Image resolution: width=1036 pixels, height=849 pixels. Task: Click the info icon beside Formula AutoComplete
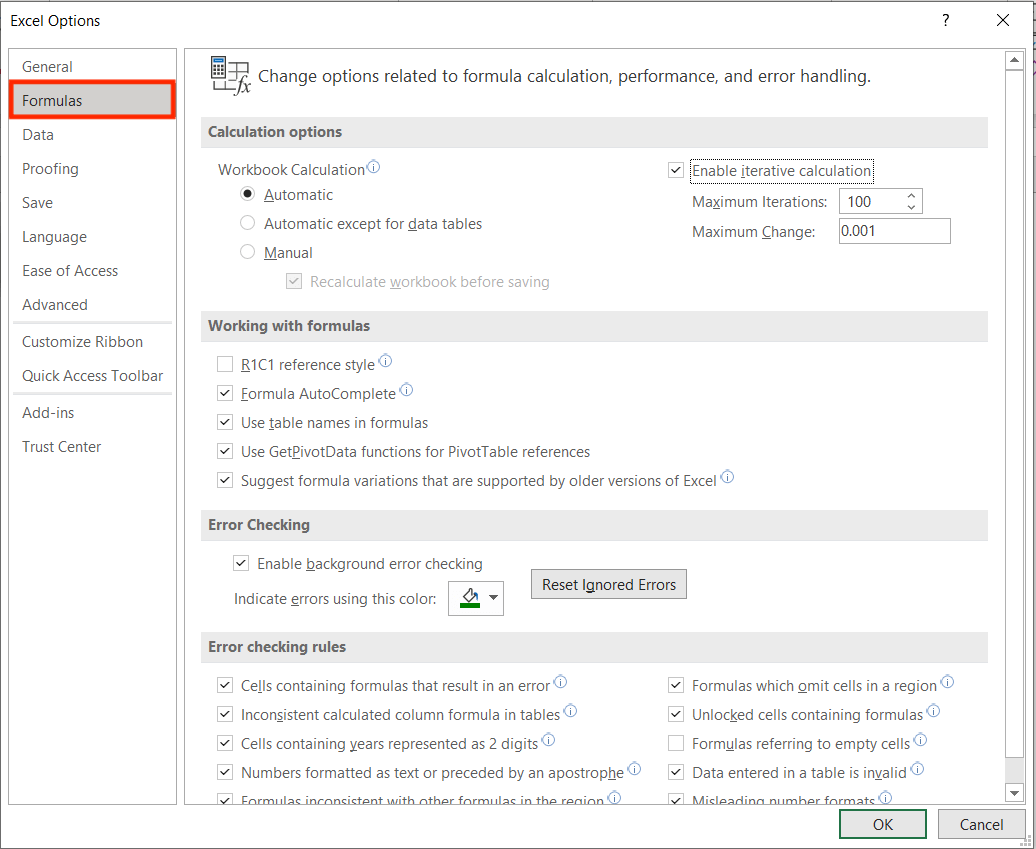click(x=406, y=390)
